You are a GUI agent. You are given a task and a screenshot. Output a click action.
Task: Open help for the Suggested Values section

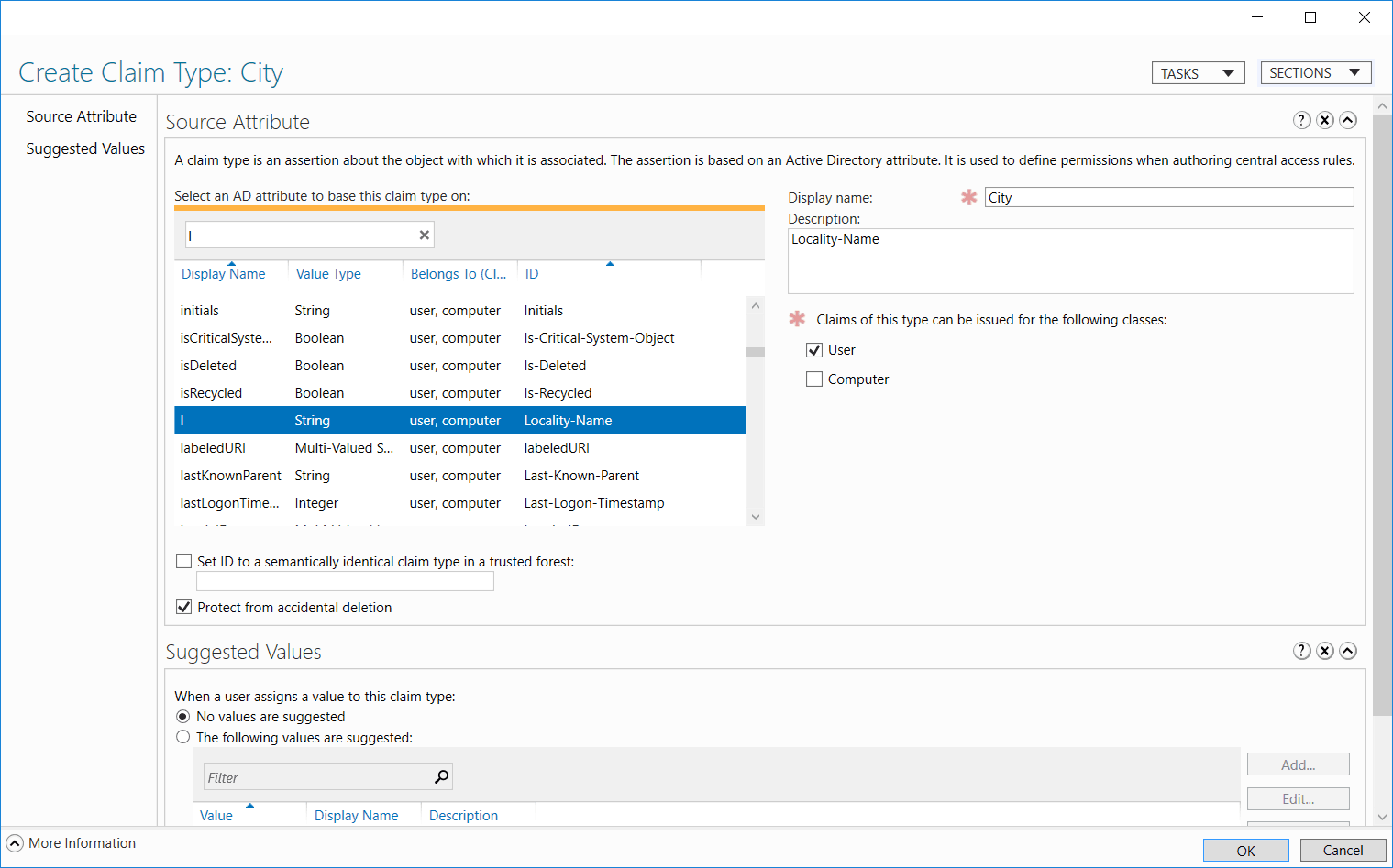pos(1301,651)
